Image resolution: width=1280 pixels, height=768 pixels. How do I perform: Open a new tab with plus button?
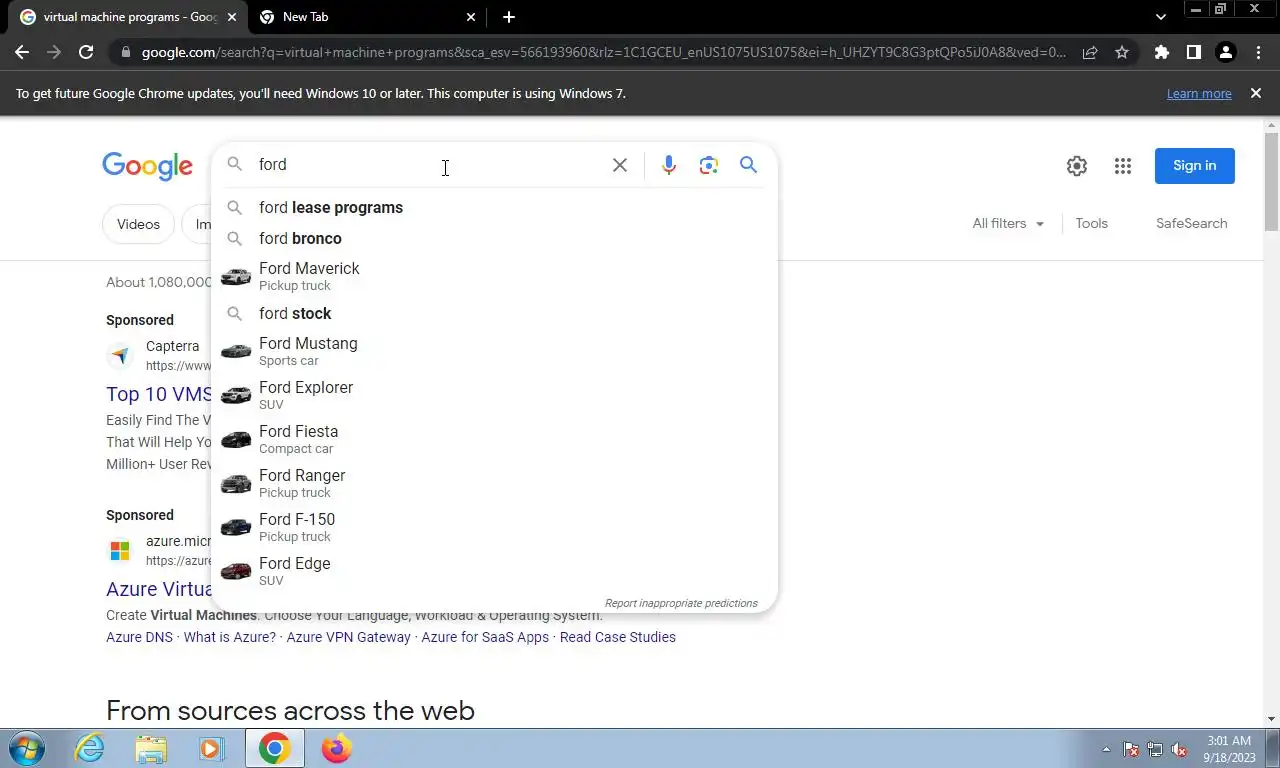click(x=509, y=17)
